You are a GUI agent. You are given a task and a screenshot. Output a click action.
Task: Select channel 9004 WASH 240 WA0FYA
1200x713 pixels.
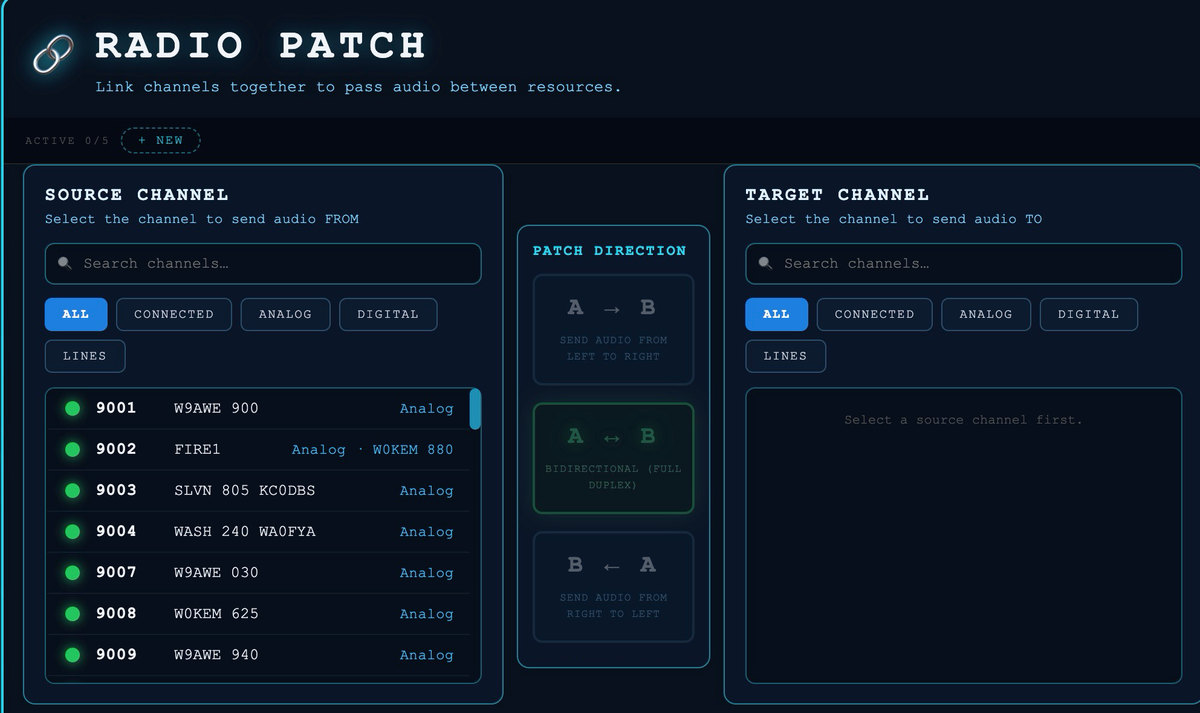coord(258,532)
